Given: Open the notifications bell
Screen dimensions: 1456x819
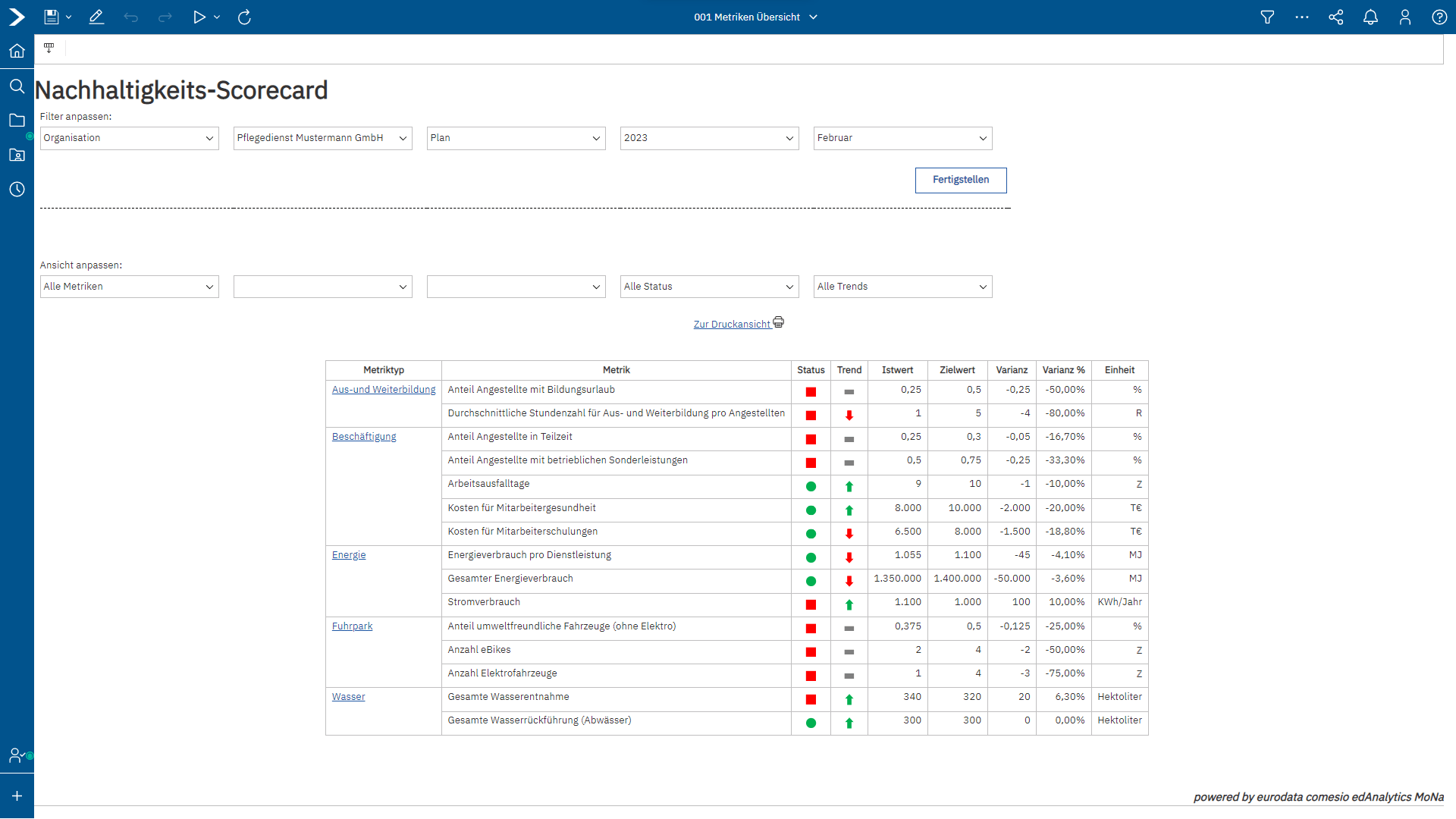Looking at the screenshot, I should 1370,17.
